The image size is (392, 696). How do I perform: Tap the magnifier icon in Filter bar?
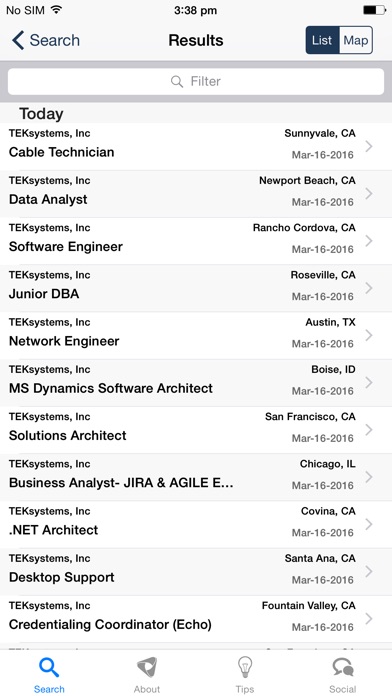pos(177,82)
